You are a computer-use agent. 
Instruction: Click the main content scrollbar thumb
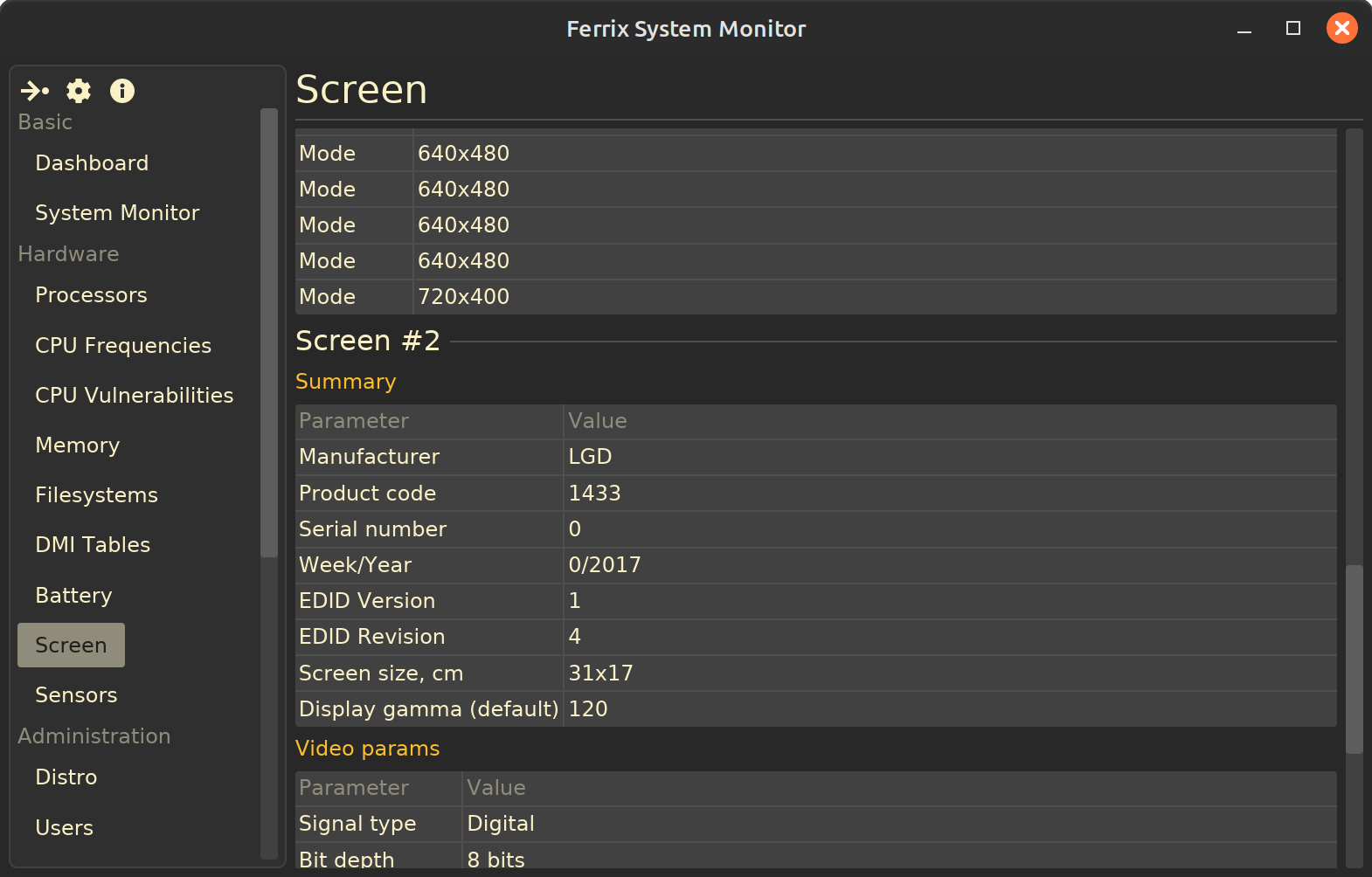1354,659
